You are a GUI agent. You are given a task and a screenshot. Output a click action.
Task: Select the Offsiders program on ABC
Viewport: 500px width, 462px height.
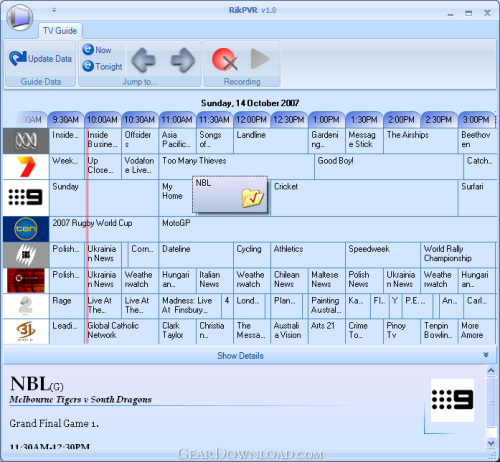pos(140,141)
